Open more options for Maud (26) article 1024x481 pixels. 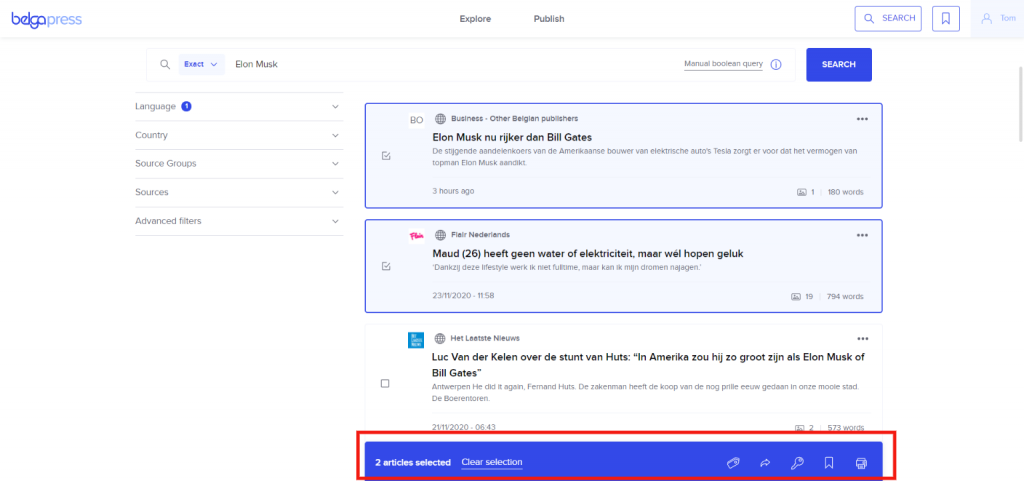click(x=862, y=235)
